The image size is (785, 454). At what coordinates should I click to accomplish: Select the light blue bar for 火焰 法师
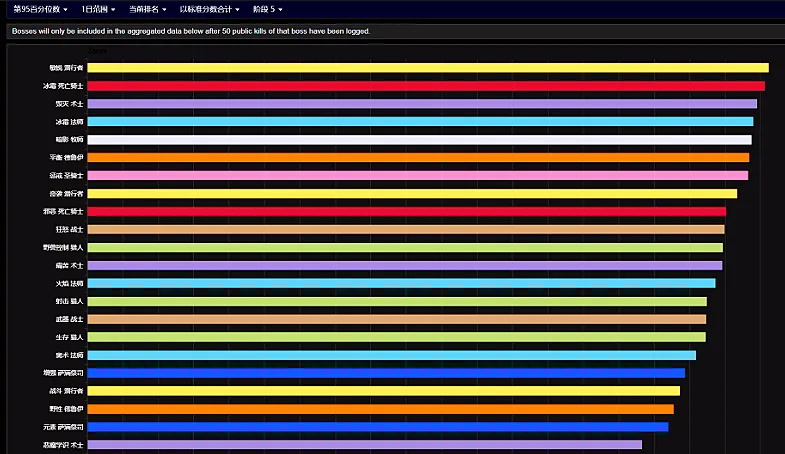pos(402,283)
